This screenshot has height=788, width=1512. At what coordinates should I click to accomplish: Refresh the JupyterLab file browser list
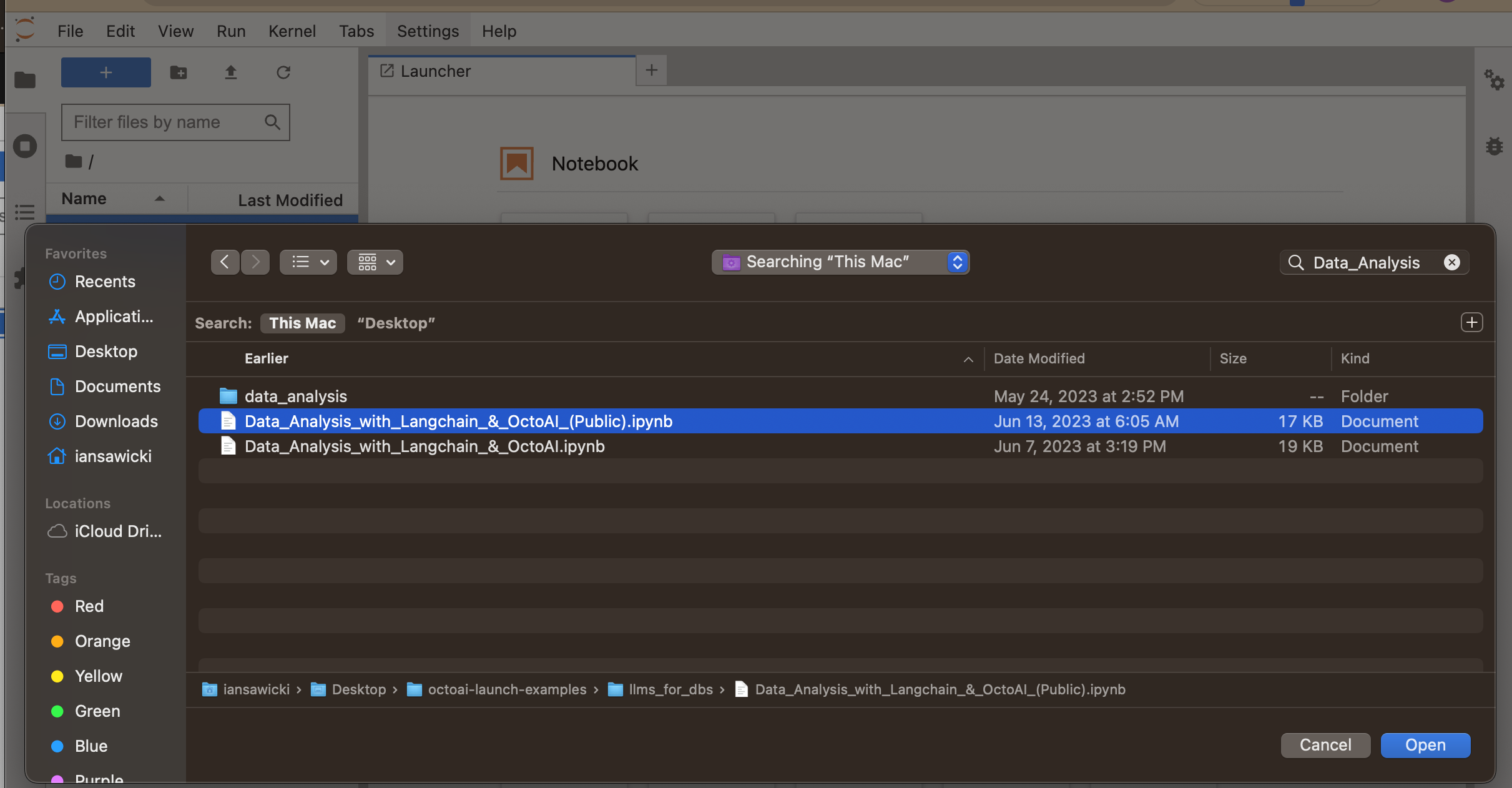(283, 72)
